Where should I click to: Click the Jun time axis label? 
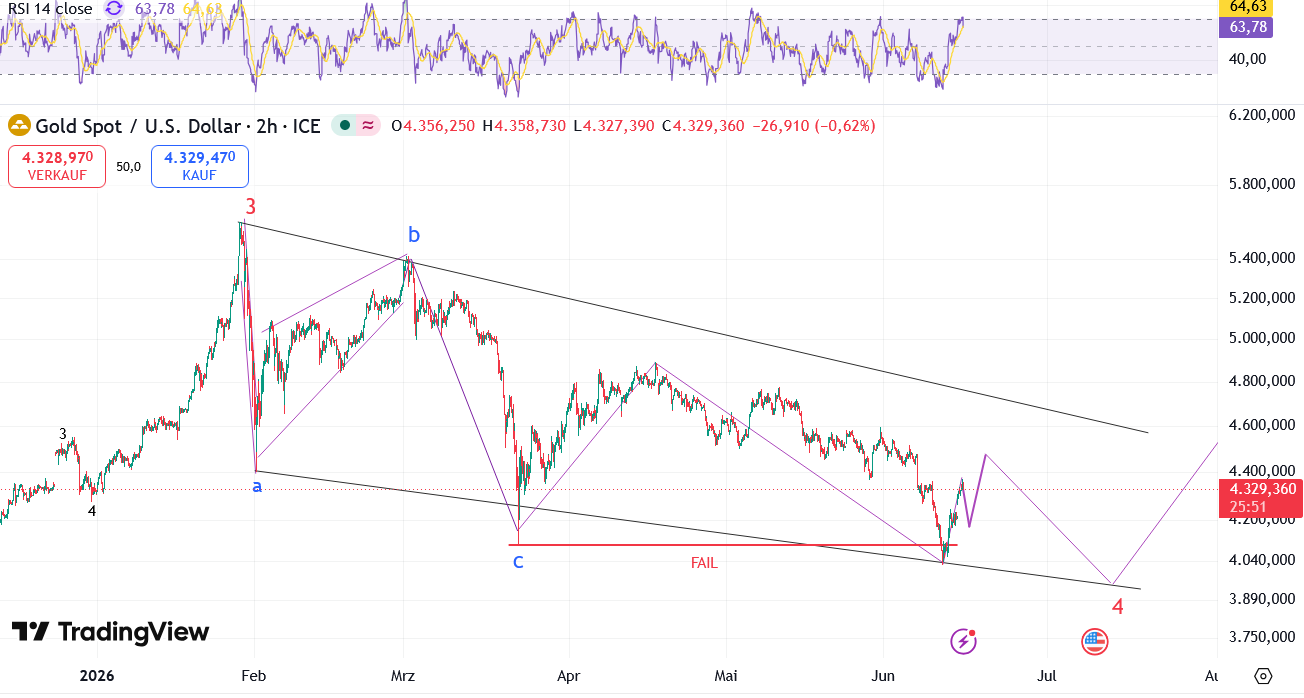click(885, 676)
